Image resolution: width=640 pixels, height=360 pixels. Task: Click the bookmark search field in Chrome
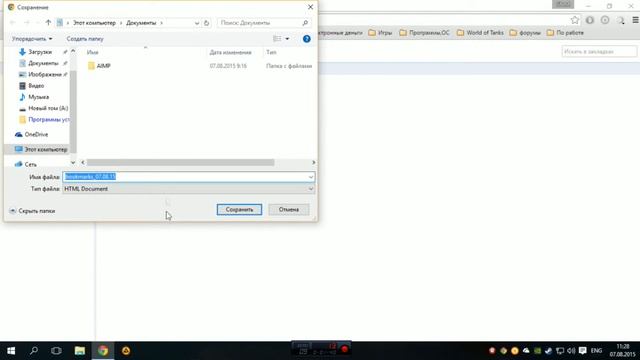click(599, 51)
